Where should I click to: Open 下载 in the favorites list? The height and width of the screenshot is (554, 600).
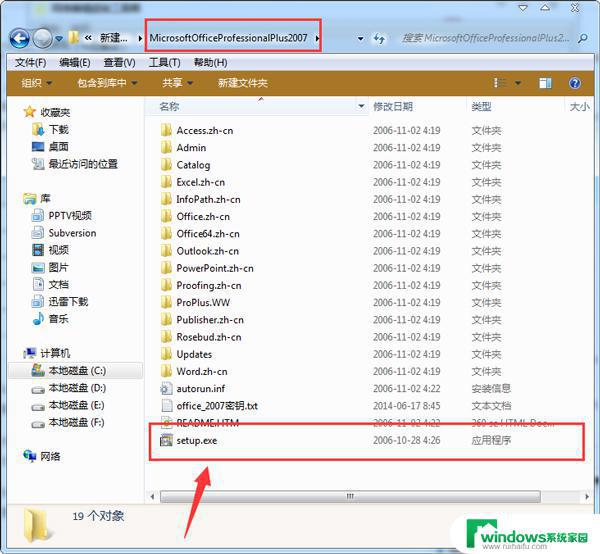59,129
